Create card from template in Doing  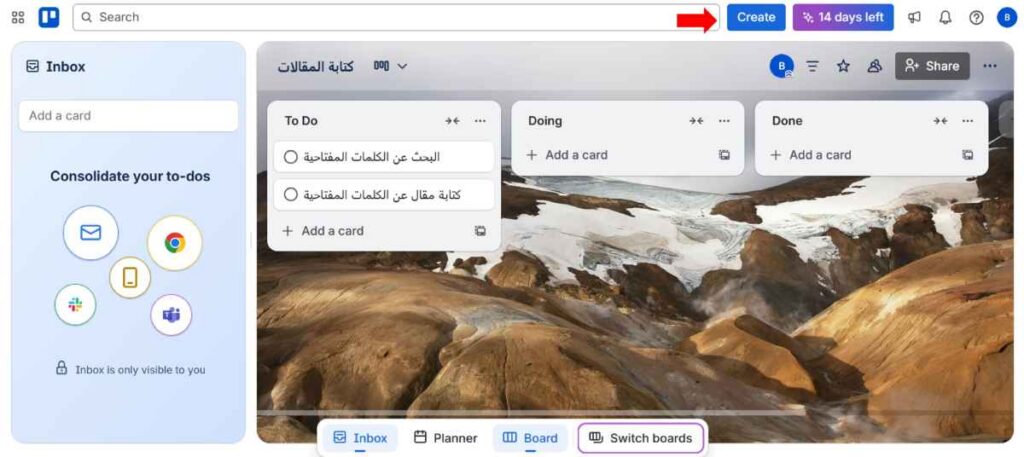pos(724,155)
